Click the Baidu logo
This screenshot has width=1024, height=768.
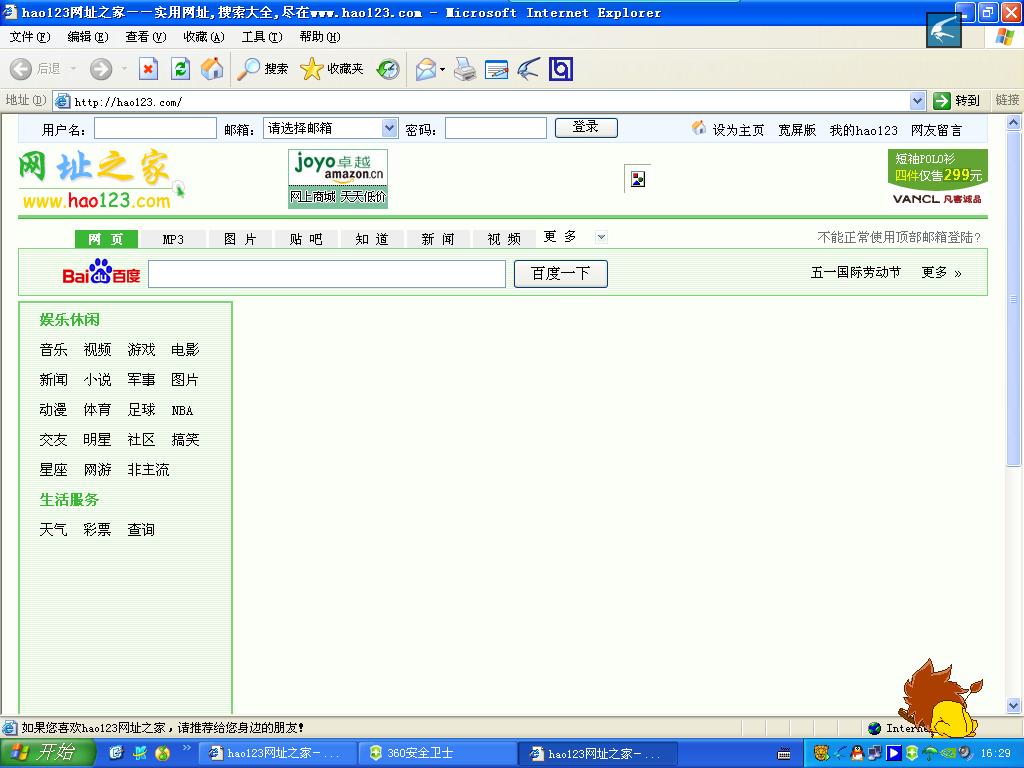point(101,272)
